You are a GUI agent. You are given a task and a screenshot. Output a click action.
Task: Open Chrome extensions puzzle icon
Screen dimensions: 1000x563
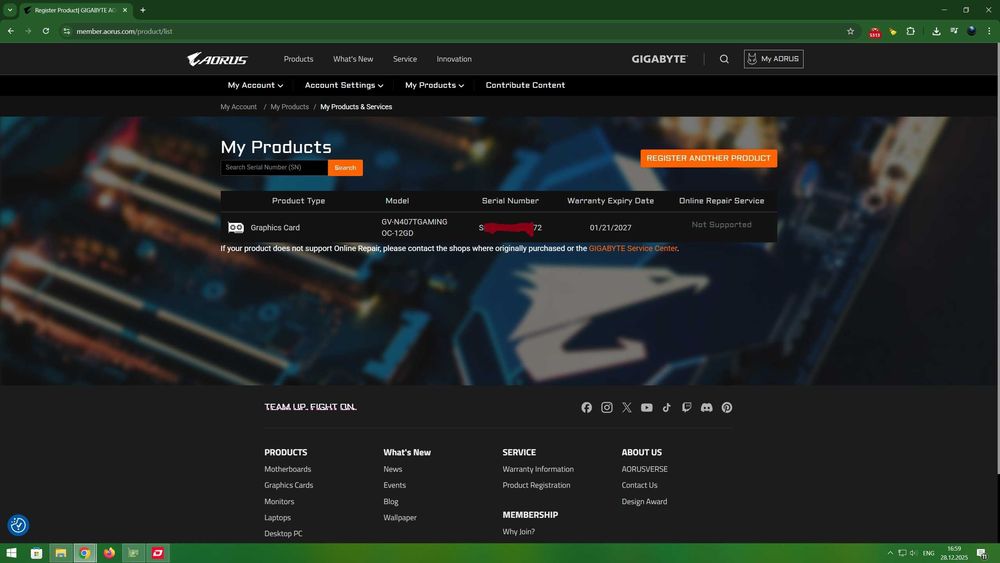(x=911, y=31)
